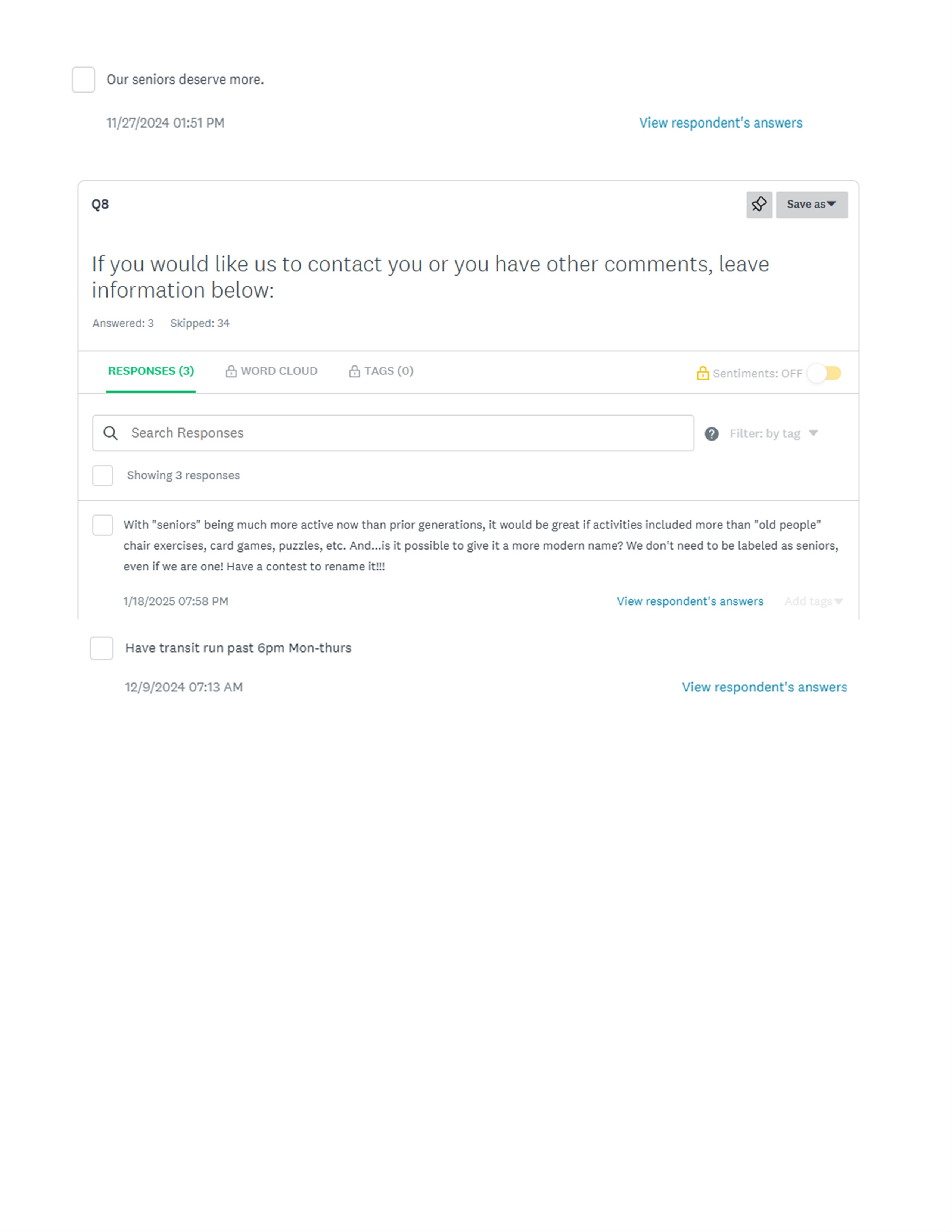The width and height of the screenshot is (952, 1232).
Task: Check the response about renaming seniors
Action: 103,525
